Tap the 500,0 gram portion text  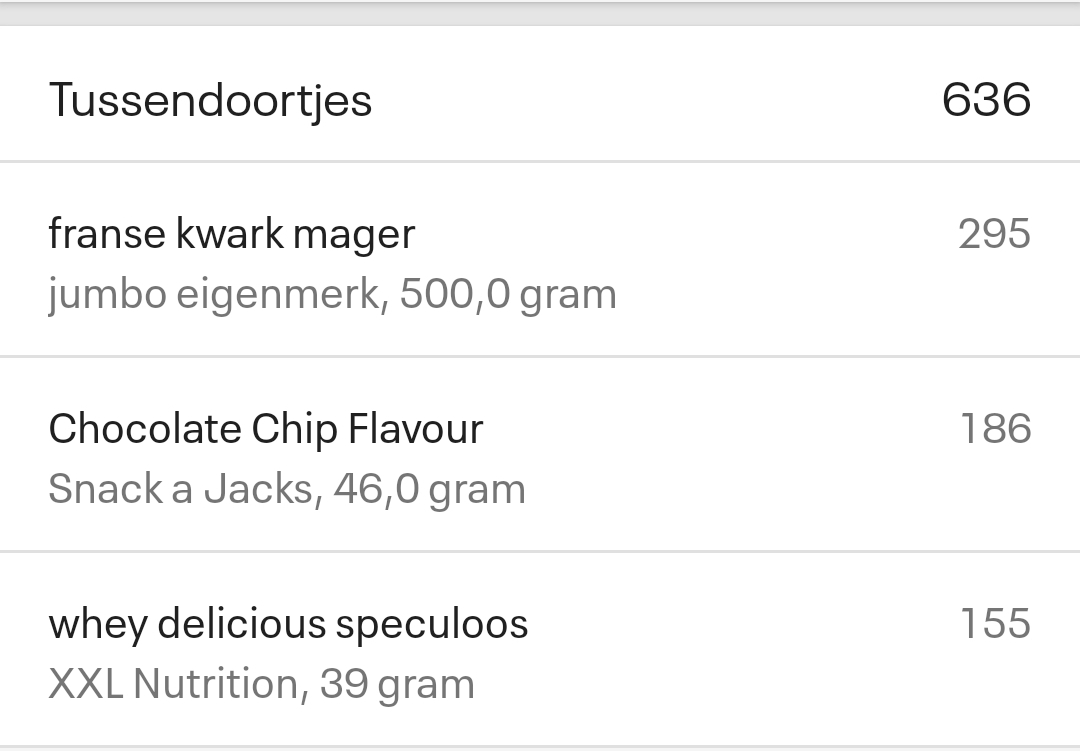pyautogui.click(x=507, y=294)
